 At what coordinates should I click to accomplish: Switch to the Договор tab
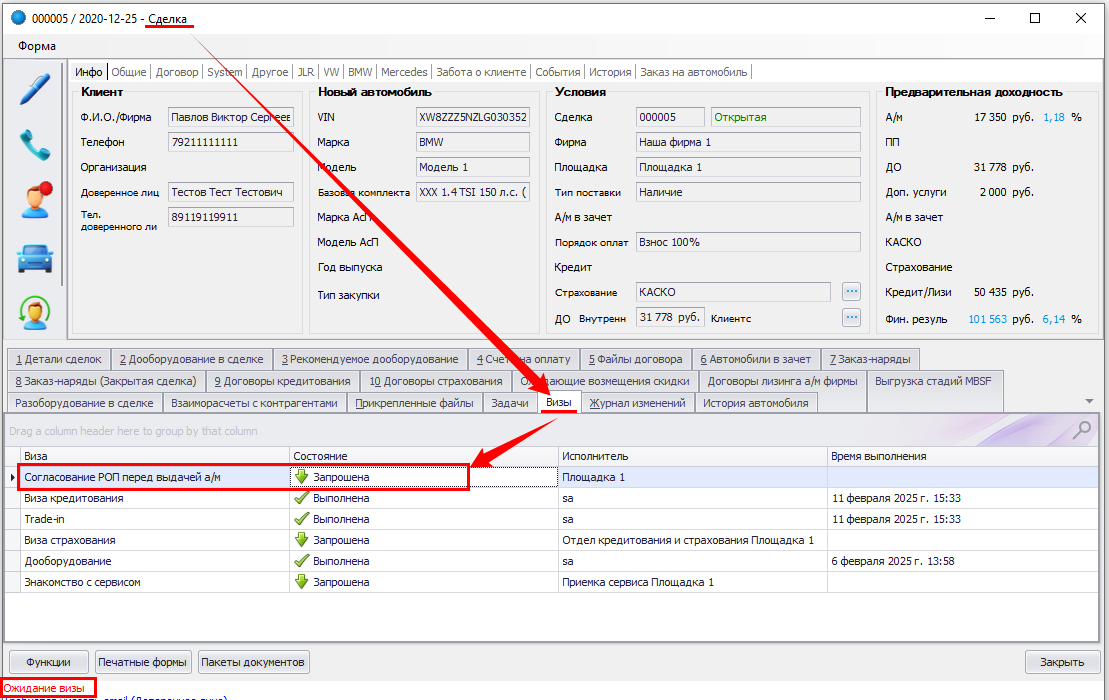pyautogui.click(x=177, y=72)
